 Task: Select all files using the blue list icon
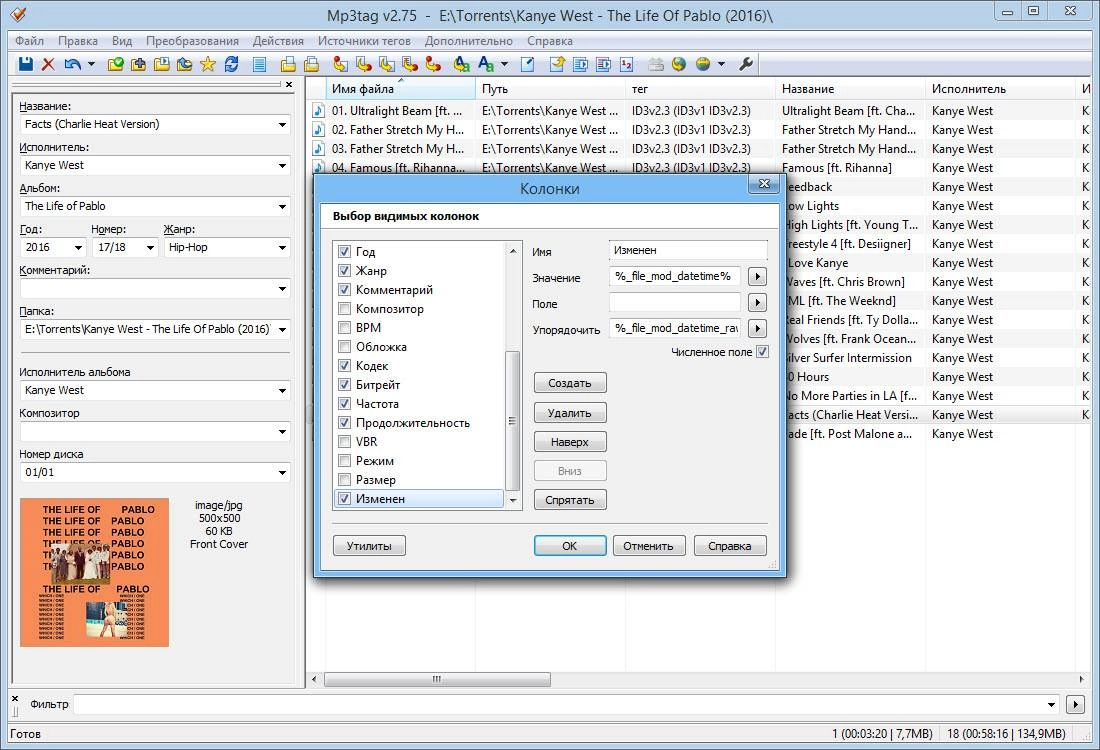260,65
